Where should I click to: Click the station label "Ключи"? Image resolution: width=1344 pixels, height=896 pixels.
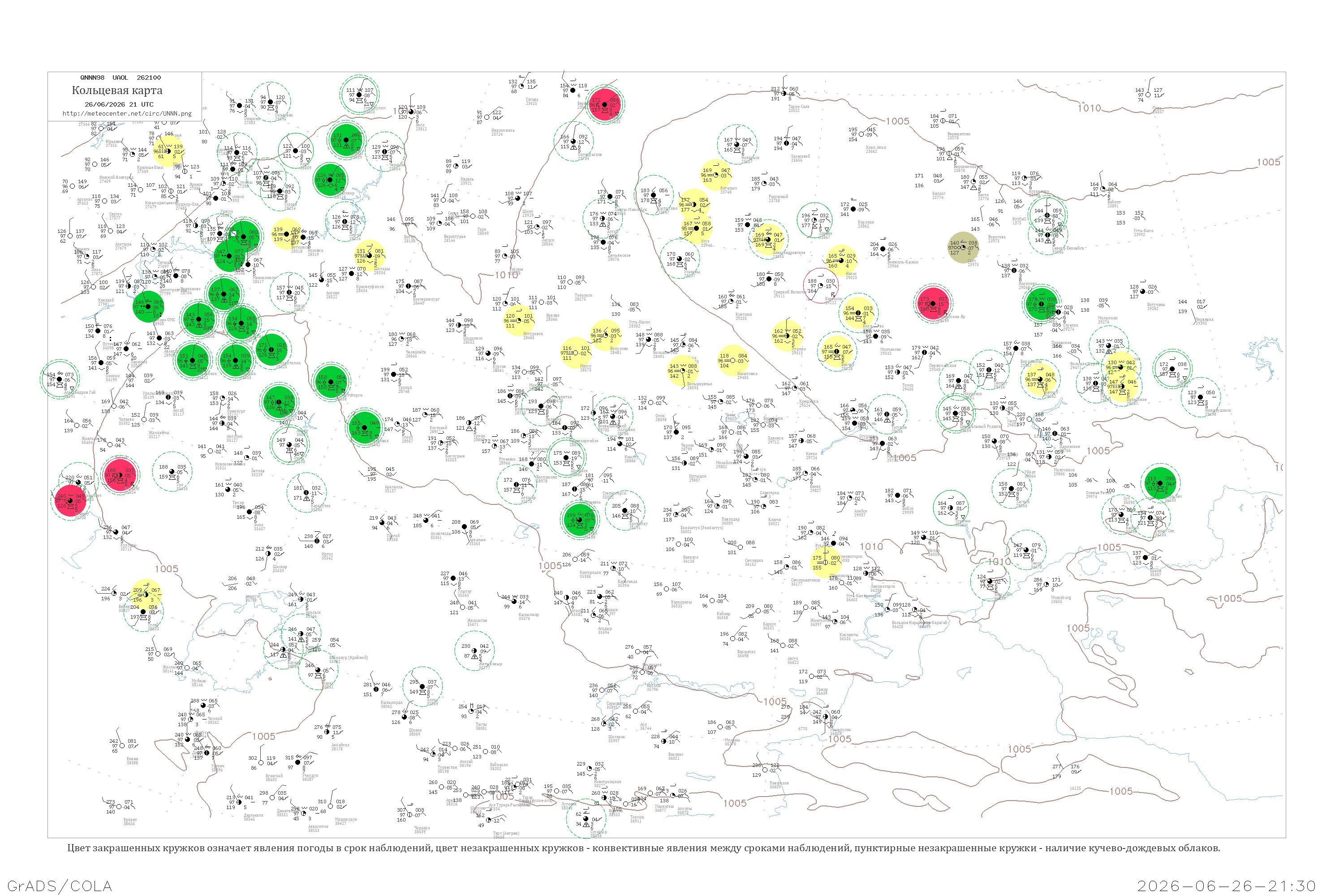(774, 521)
